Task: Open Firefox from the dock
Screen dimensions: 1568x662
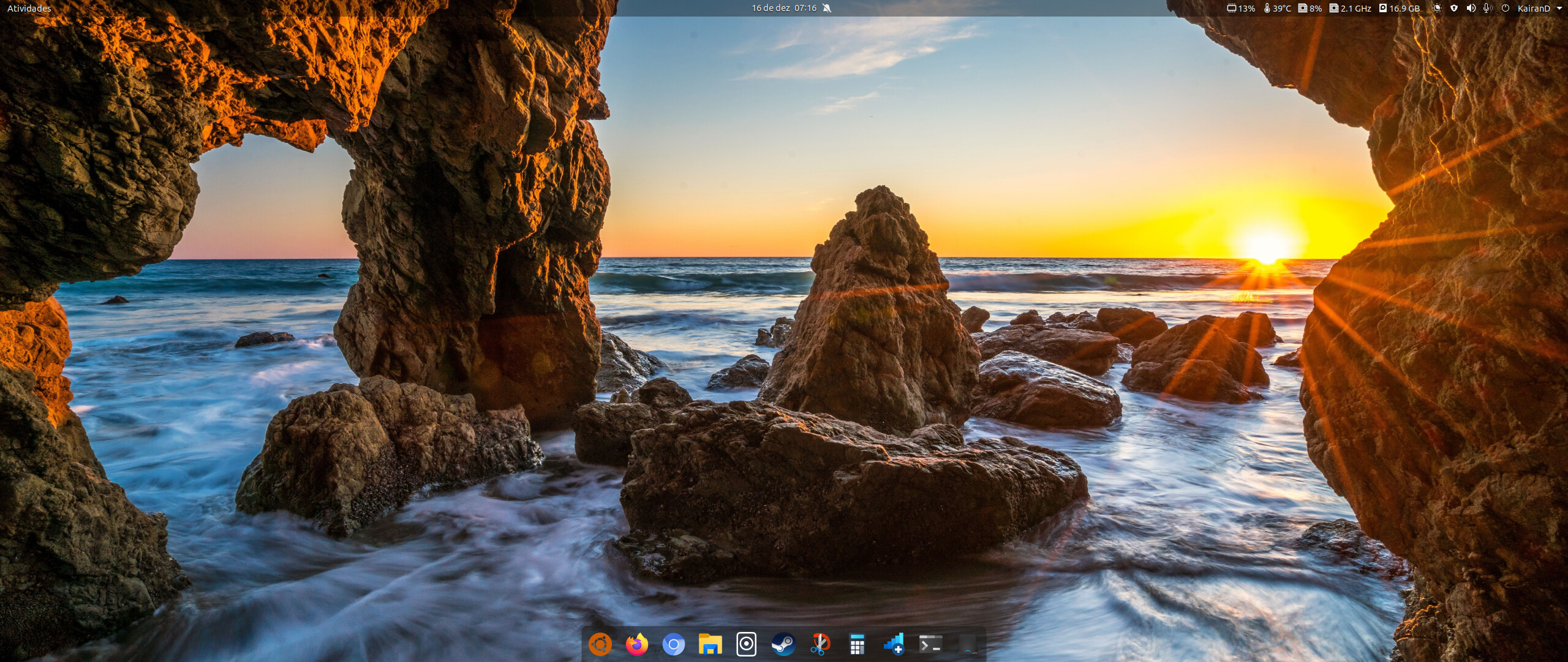Action: point(636,644)
